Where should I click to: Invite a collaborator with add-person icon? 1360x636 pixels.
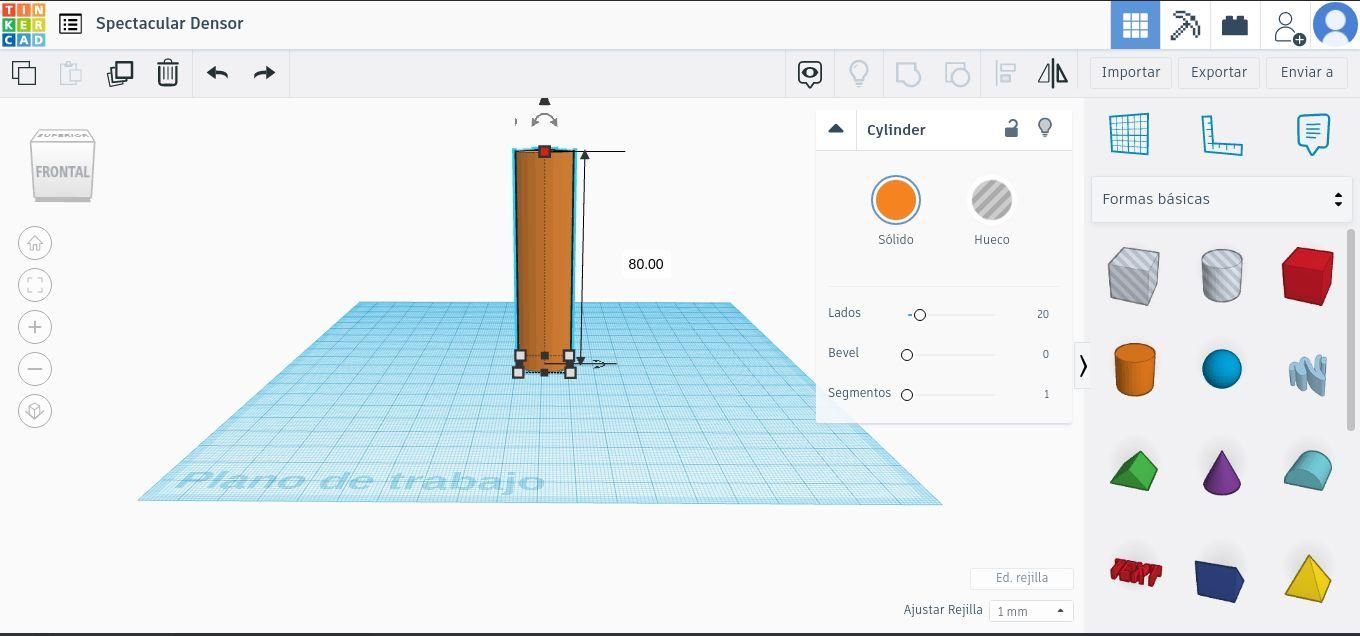click(1288, 26)
